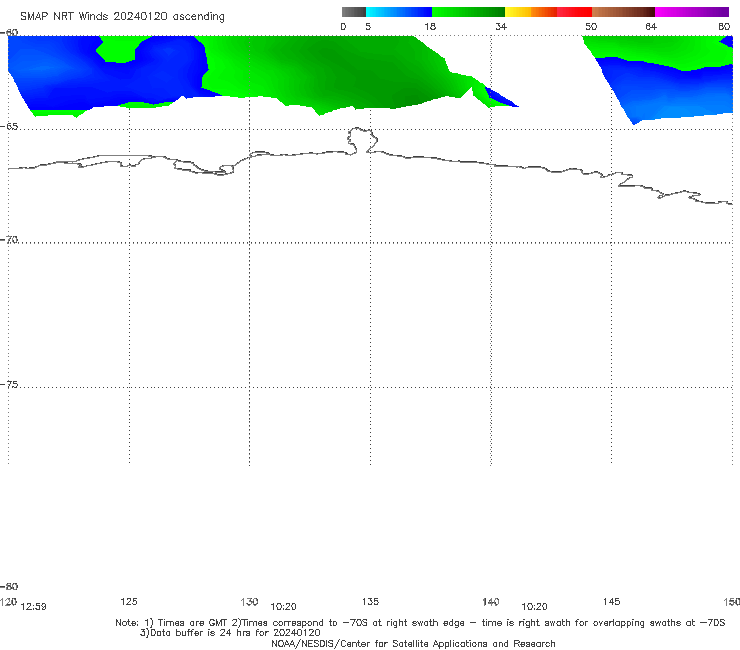Click the latitude label -70

(x=9, y=240)
